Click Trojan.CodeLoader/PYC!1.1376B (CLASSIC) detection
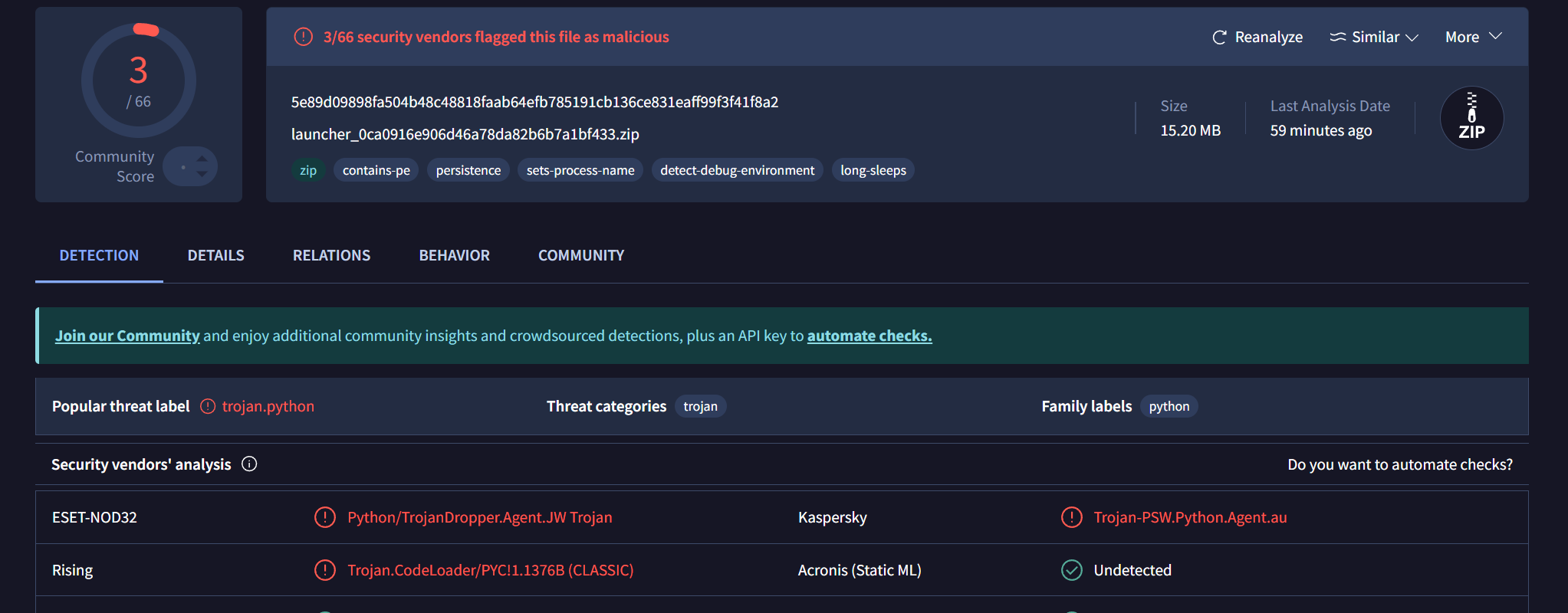Screen dimensions: 1568x613 click(491, 570)
